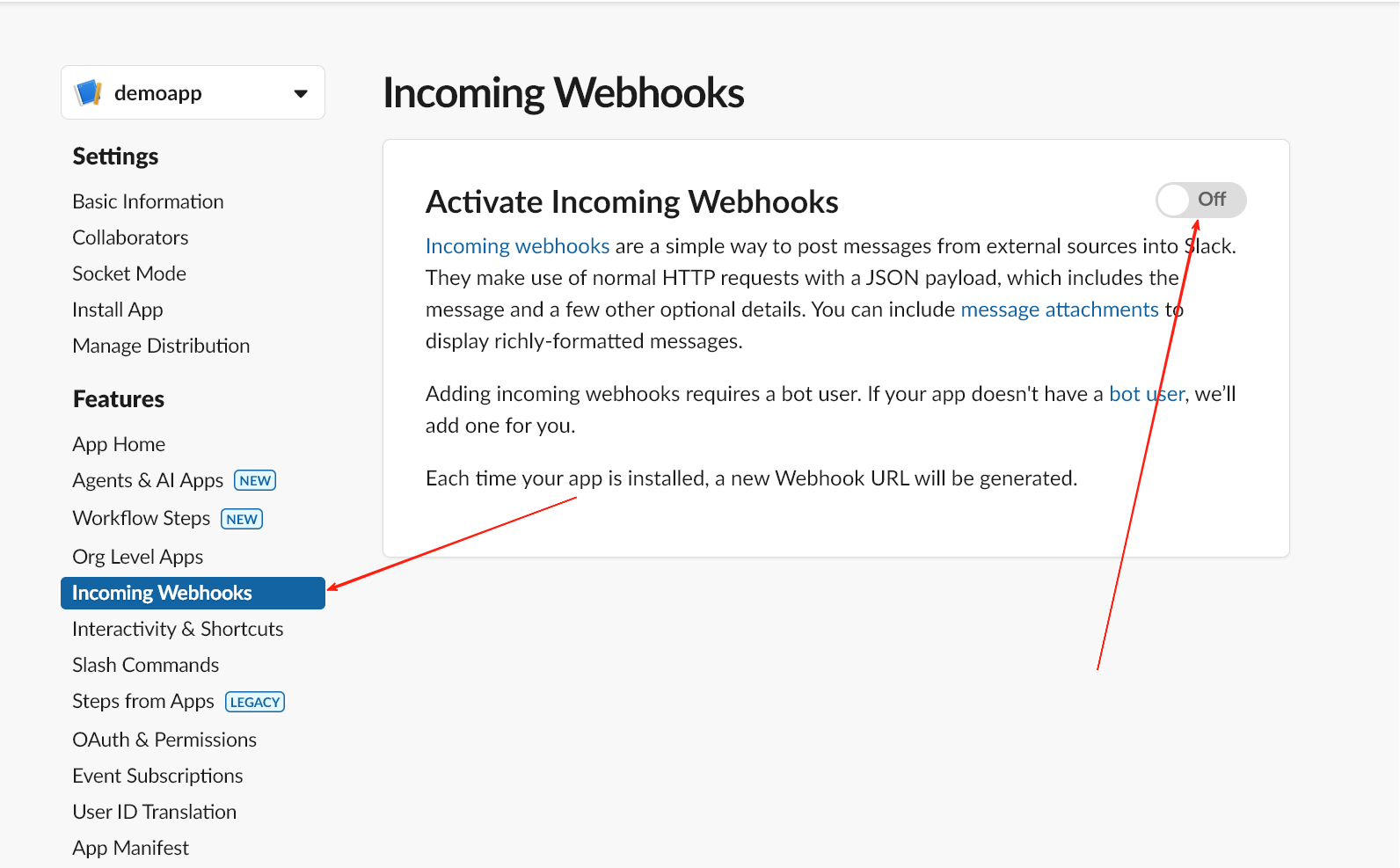Go to Org Level Apps
Screen dimensions: 1400x868
138,557
